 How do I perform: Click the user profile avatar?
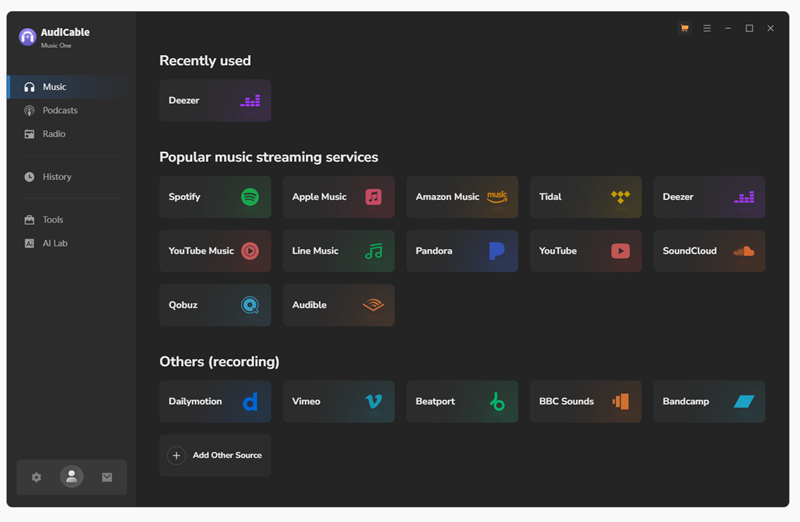[x=72, y=477]
